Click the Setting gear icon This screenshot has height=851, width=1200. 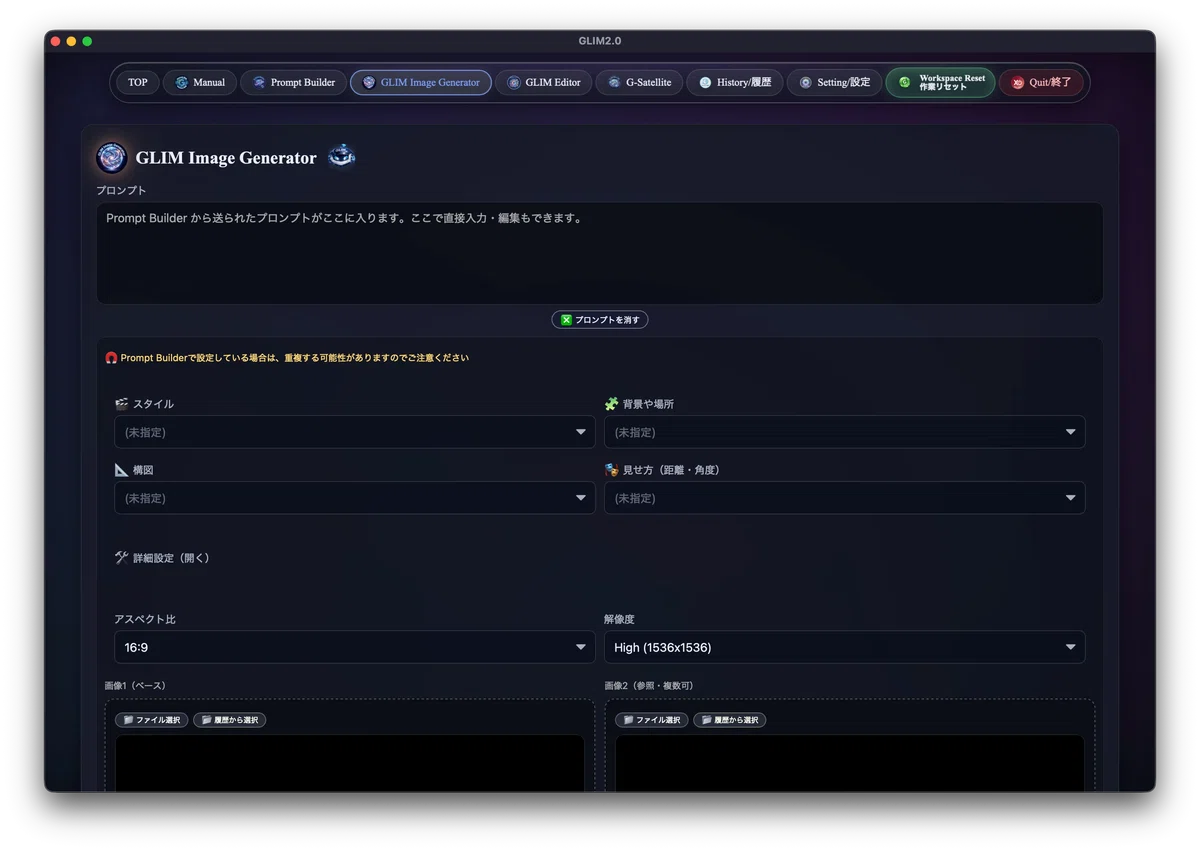tap(806, 82)
